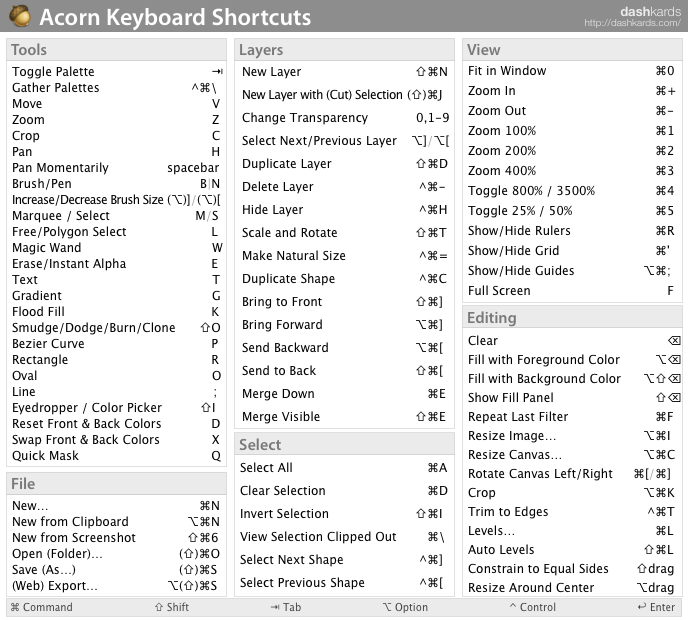The width and height of the screenshot is (688, 620).
Task: Click Show/Hide Rulers entry
Action: tap(571, 230)
